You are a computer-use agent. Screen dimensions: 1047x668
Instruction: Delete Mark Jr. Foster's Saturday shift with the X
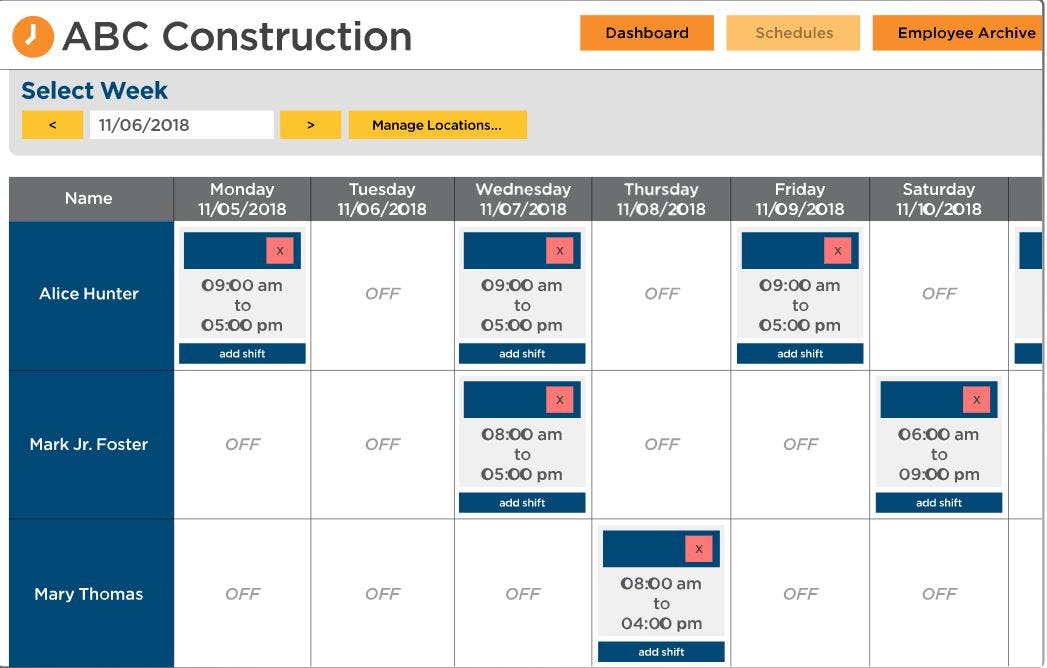pyautogui.click(x=976, y=399)
